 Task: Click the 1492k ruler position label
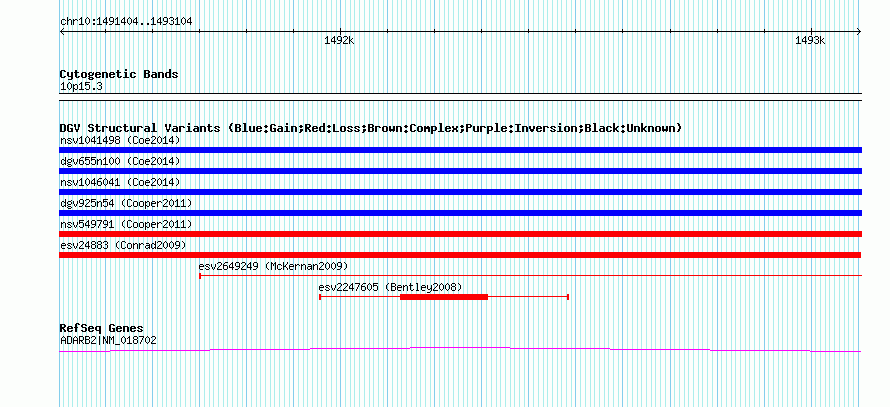(x=339, y=40)
